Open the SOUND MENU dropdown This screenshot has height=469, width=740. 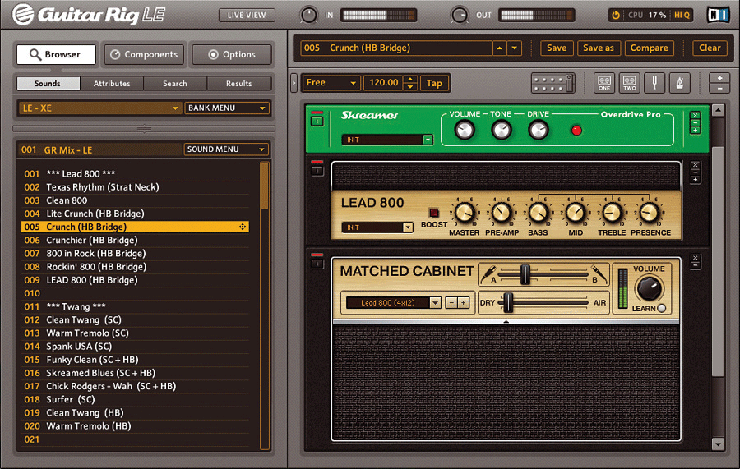(x=226, y=149)
